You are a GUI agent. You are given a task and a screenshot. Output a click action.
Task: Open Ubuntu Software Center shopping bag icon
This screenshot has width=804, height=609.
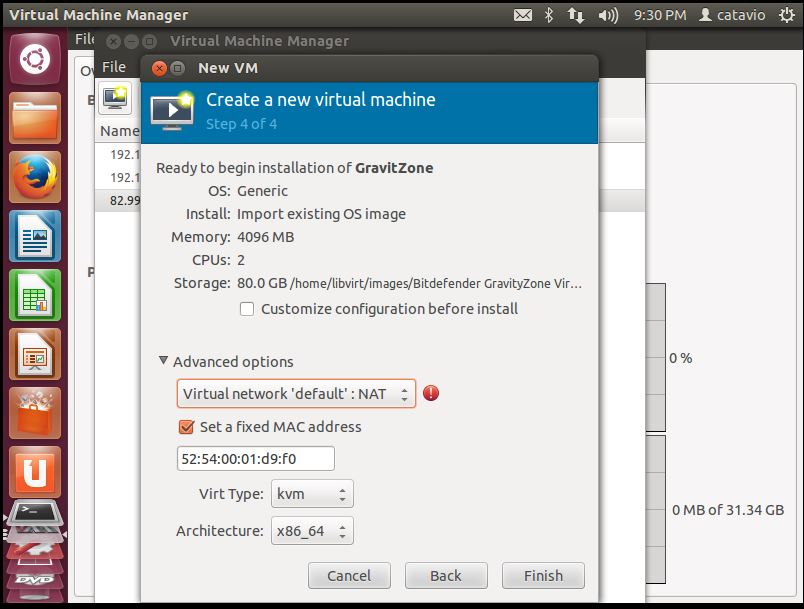[35, 413]
